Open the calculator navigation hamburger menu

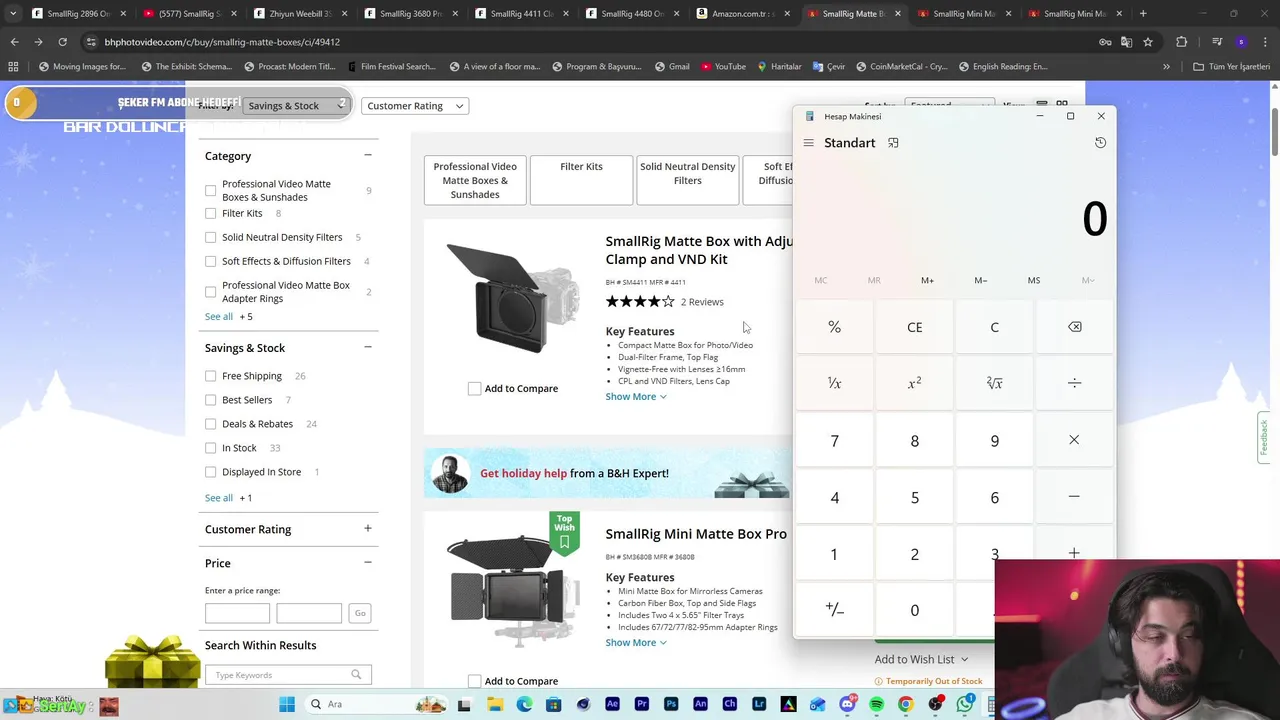(808, 143)
